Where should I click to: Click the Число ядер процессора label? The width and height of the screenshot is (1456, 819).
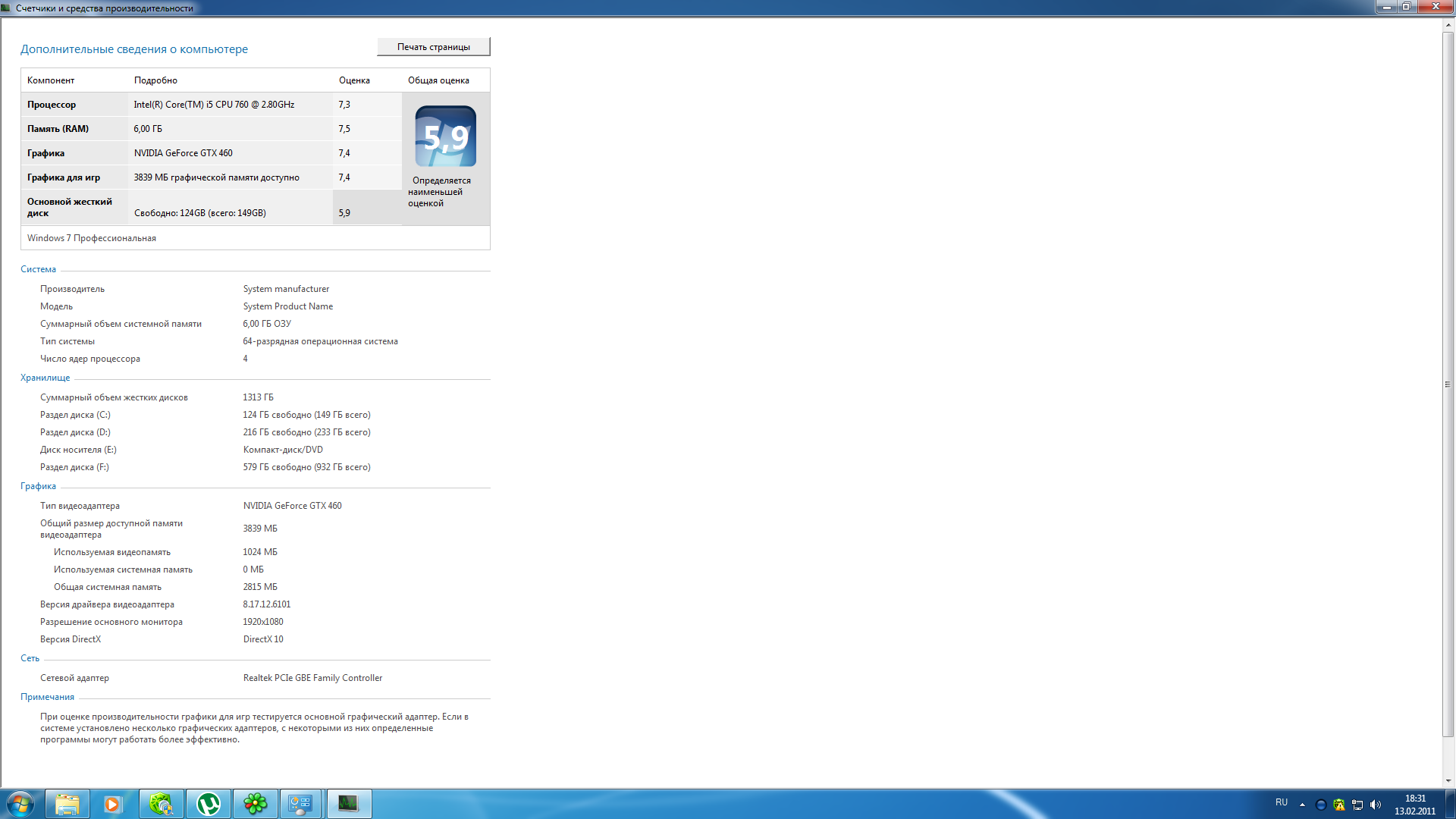coord(90,359)
